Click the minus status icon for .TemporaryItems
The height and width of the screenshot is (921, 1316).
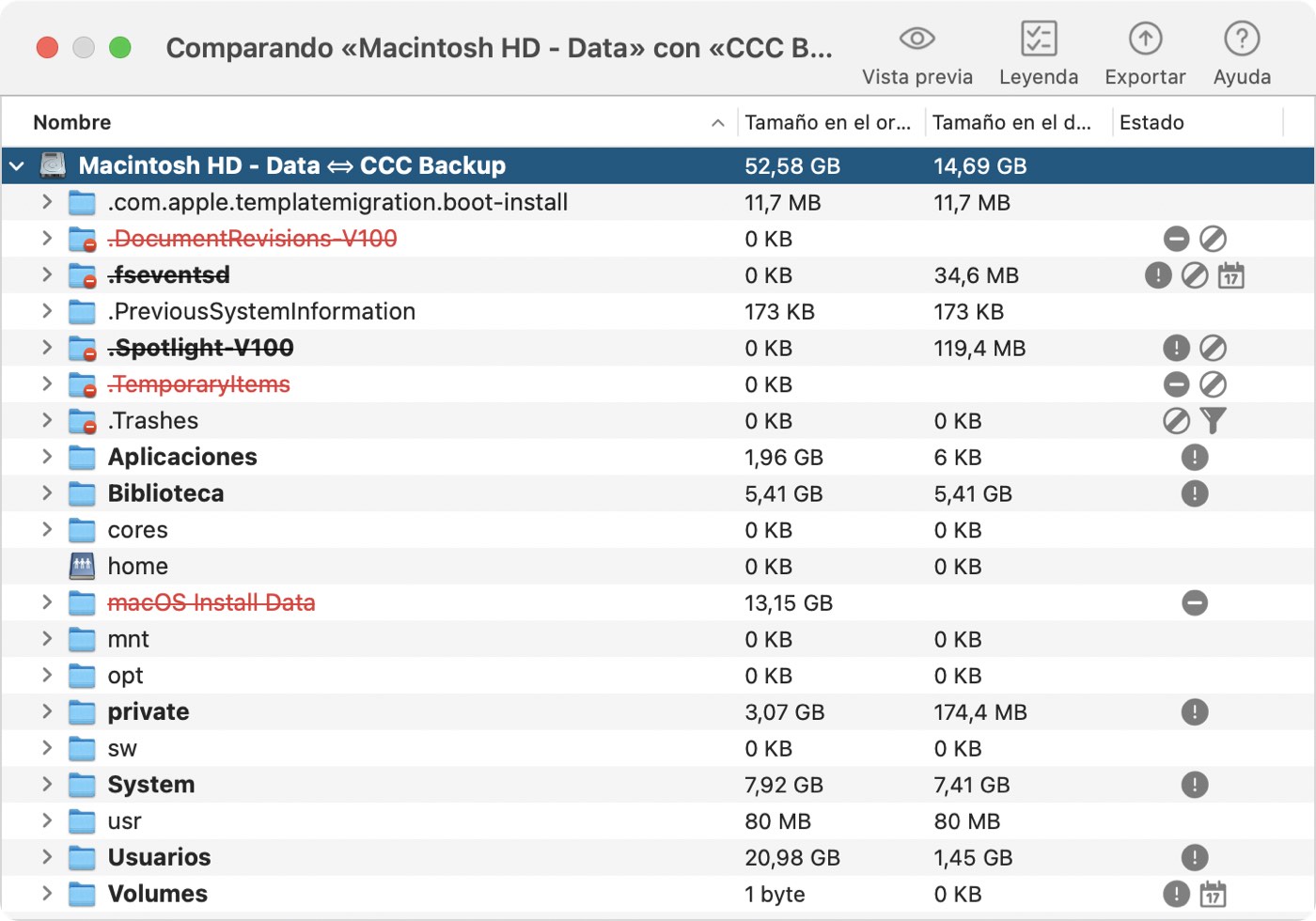(1176, 384)
